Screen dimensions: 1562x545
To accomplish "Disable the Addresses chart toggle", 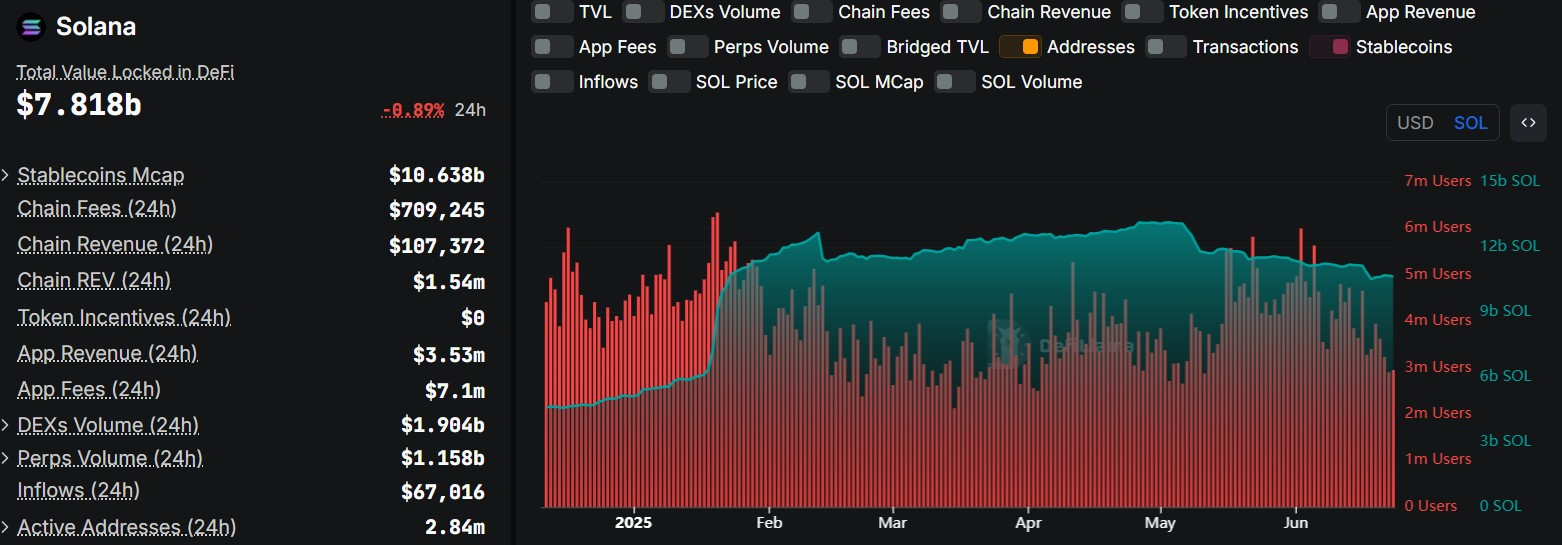I will 1020,47.
